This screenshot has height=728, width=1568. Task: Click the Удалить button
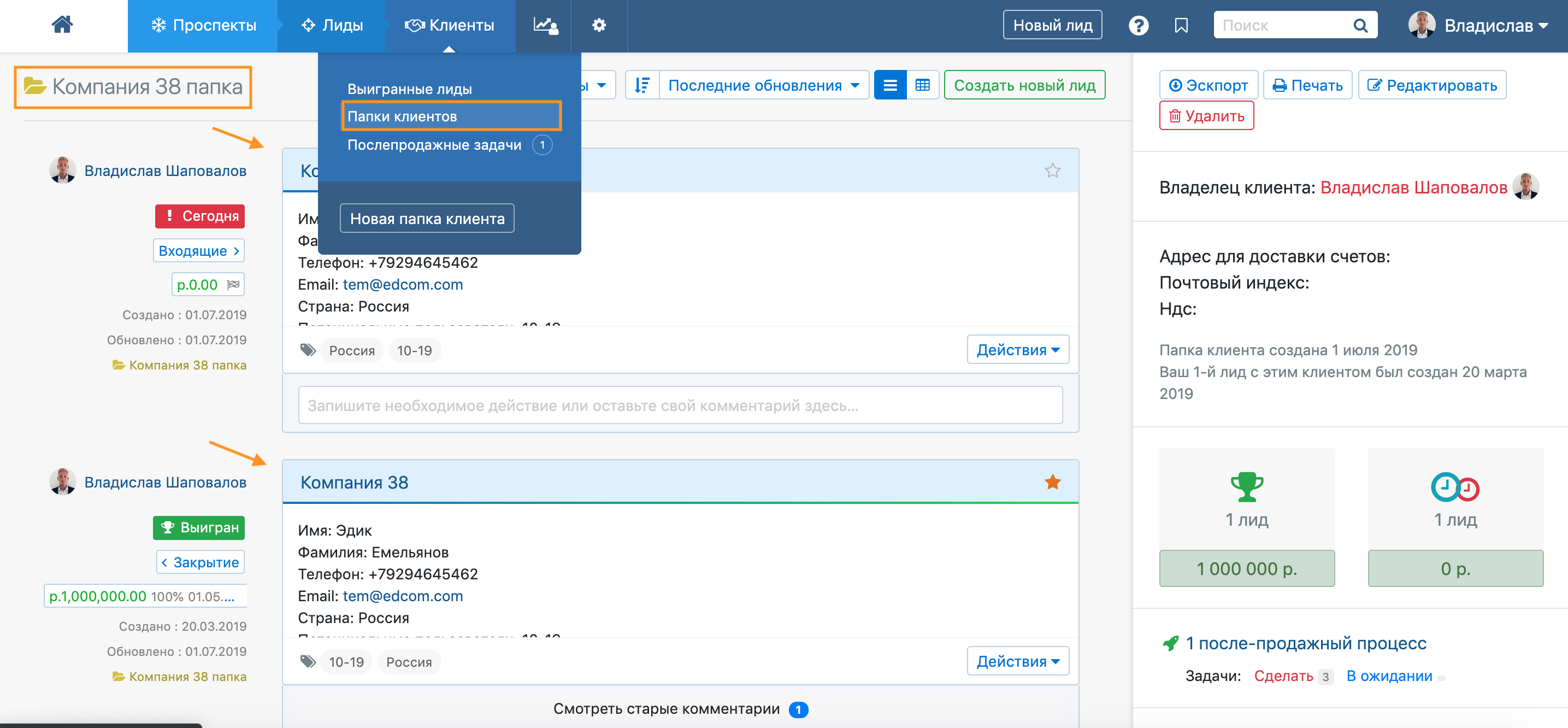tap(1206, 116)
